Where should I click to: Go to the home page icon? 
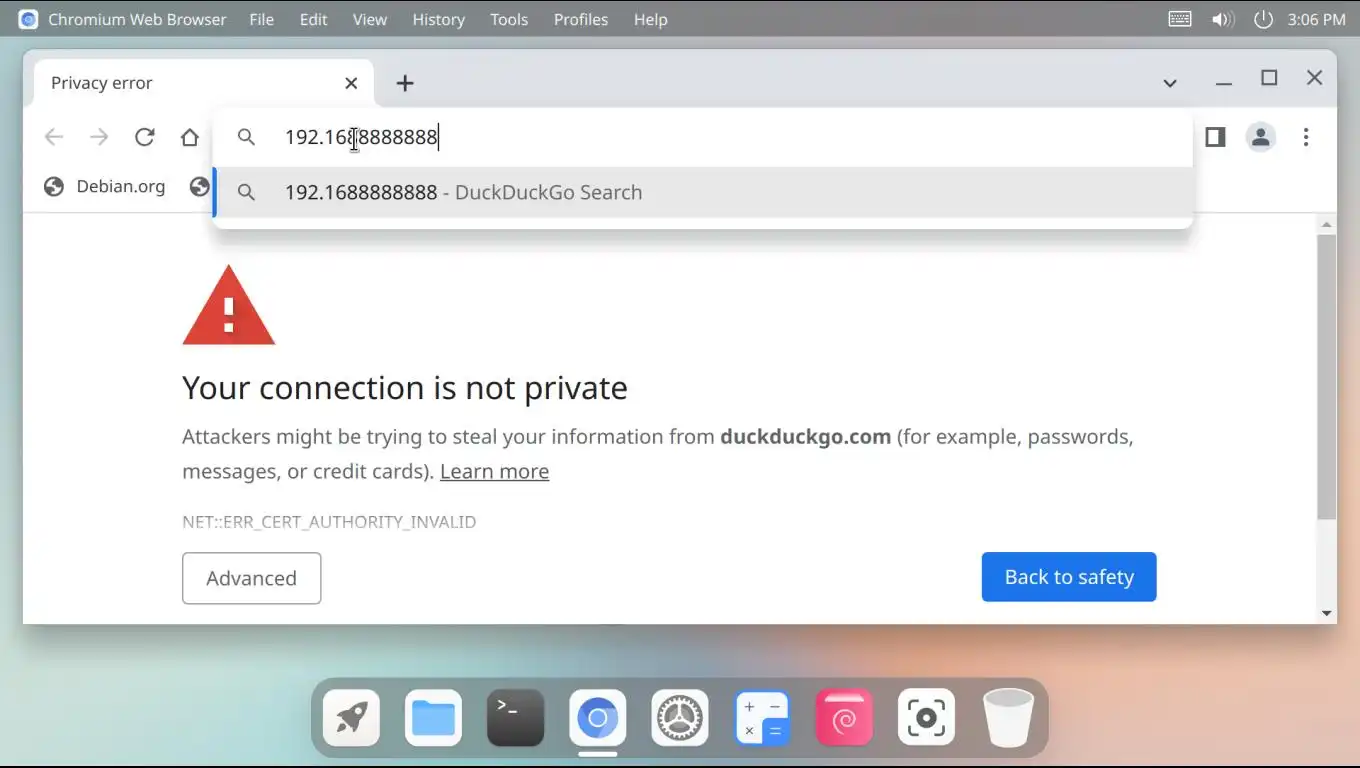pyautogui.click(x=190, y=137)
